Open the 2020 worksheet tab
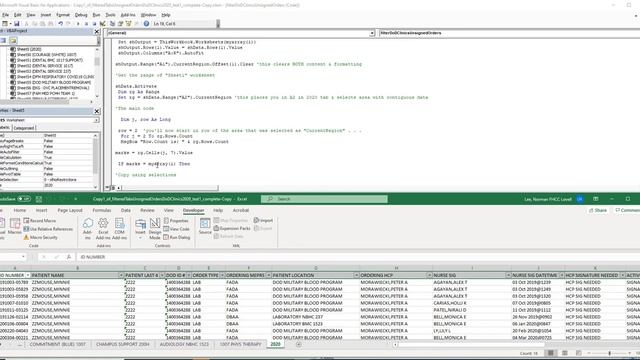The image size is (640, 360). coord(276,344)
